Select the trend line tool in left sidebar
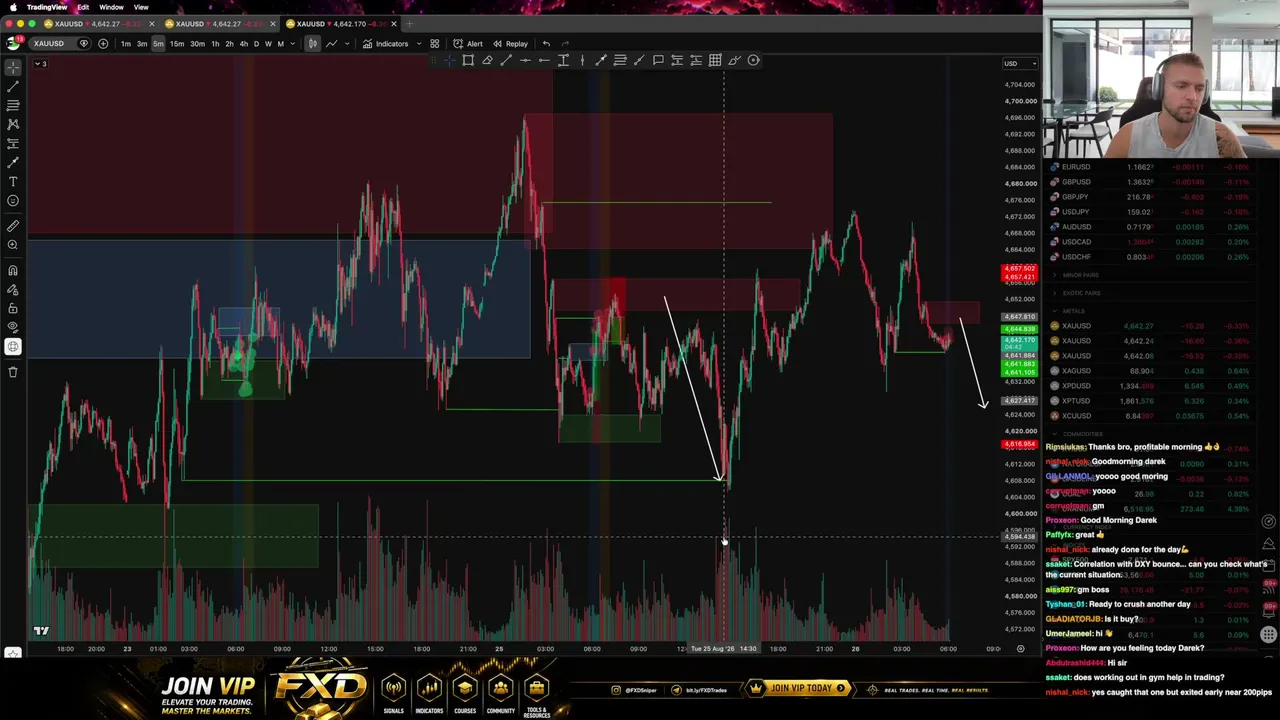The image size is (1280, 720). point(13,86)
